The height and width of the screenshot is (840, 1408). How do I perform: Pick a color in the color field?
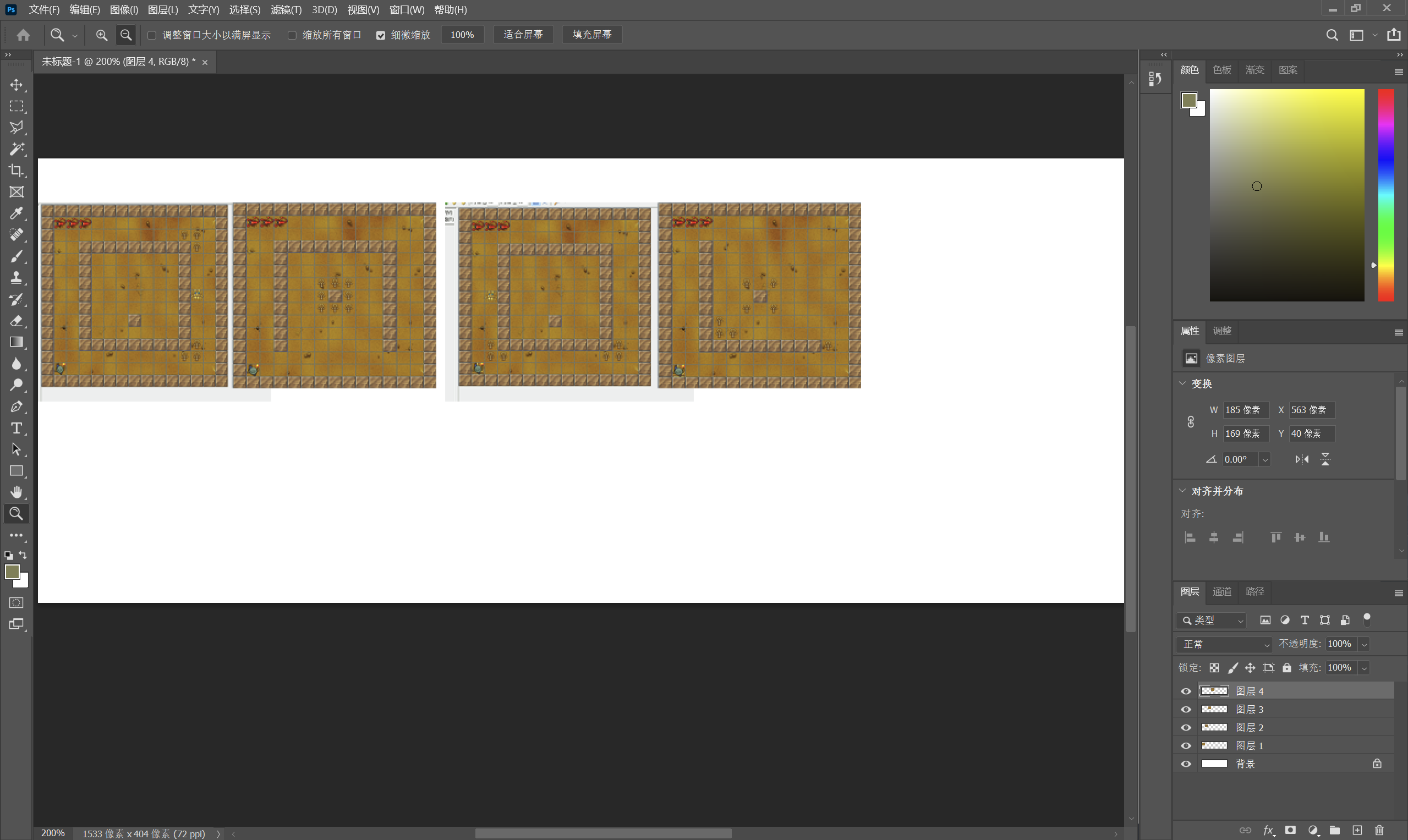[x=1287, y=195]
